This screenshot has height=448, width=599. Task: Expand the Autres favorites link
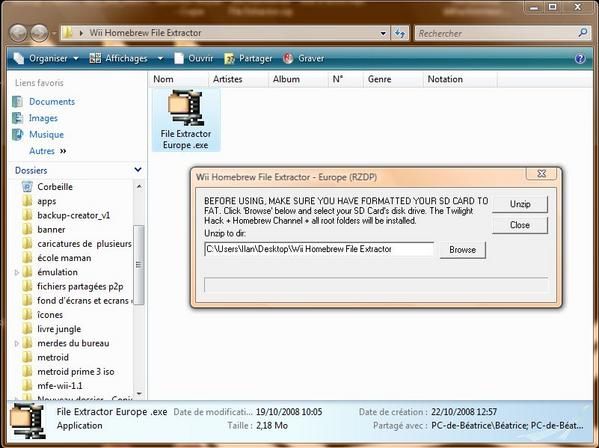pos(48,151)
